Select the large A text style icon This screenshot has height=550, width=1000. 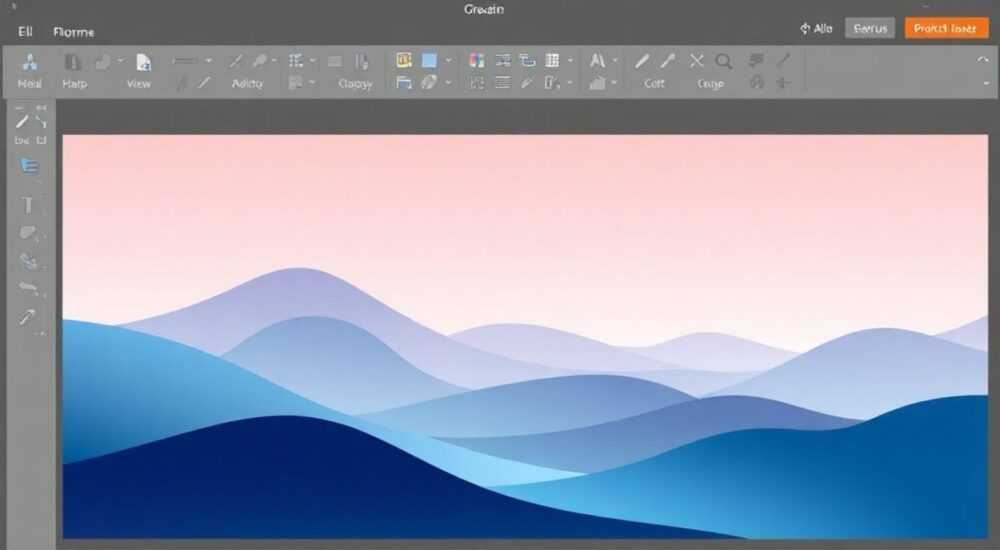pyautogui.click(x=597, y=61)
